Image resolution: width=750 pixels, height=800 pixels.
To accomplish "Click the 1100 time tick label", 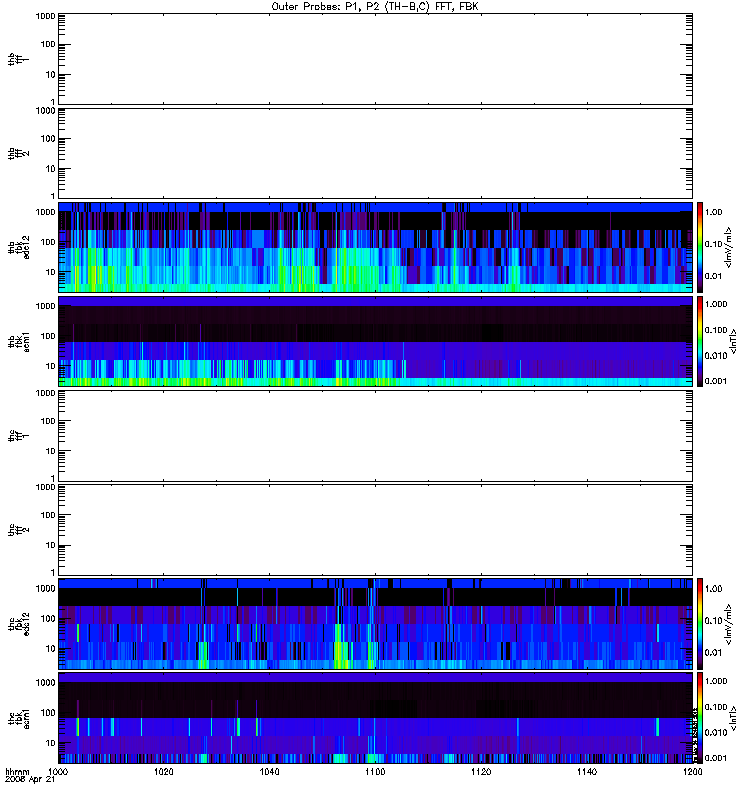I will click(x=375, y=771).
